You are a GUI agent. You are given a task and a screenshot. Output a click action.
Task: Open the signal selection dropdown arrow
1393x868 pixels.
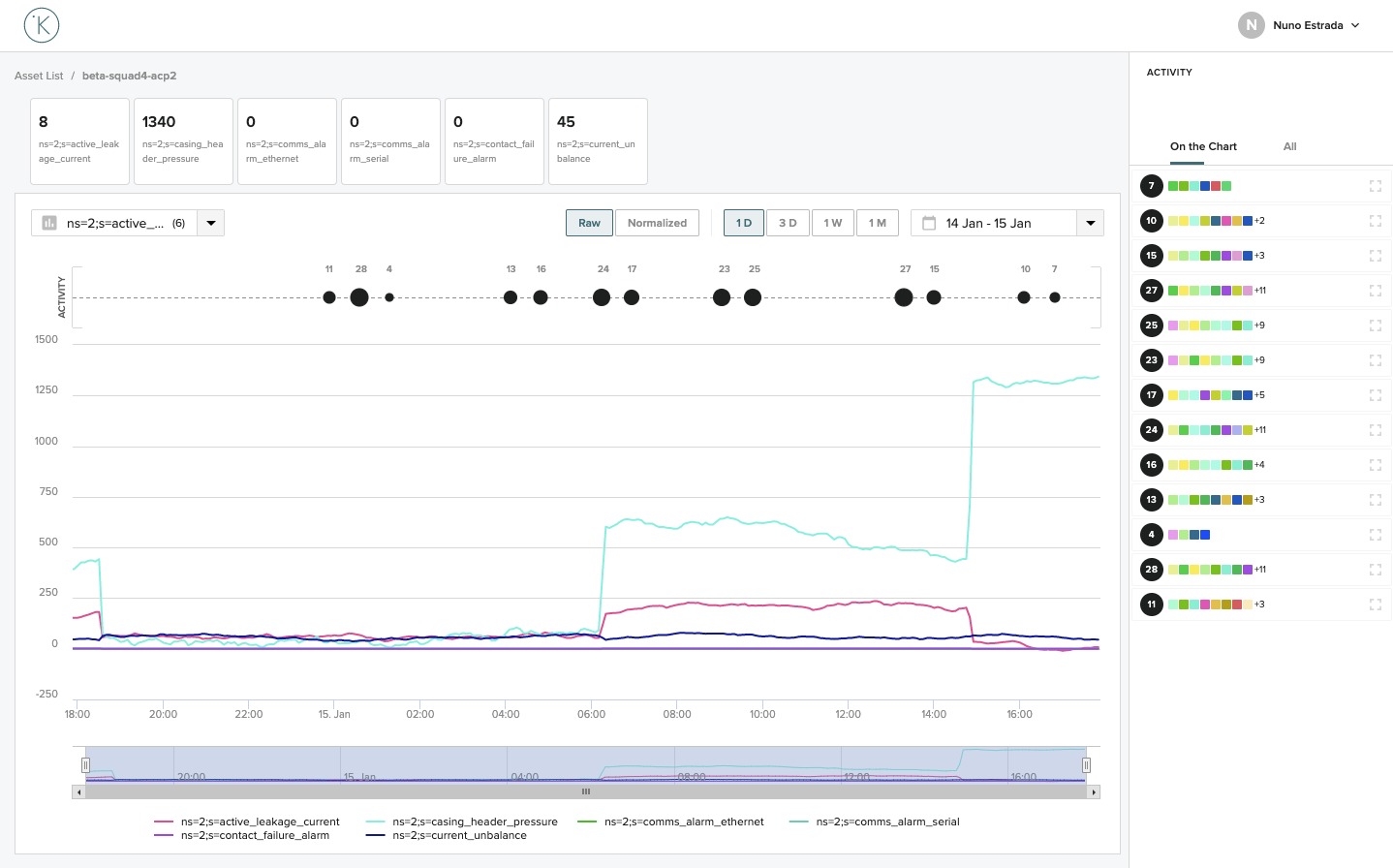[x=211, y=223]
